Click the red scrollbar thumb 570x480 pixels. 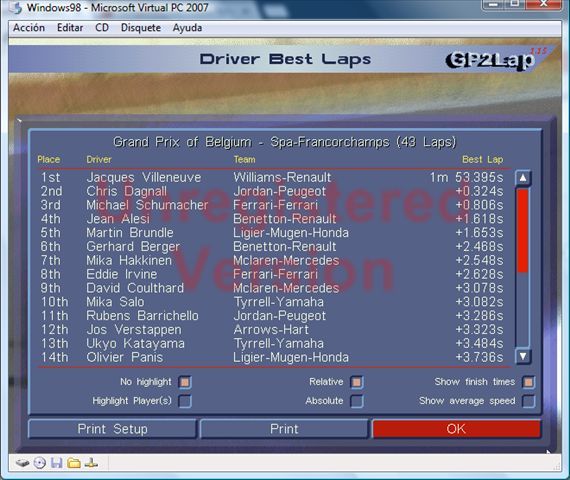click(523, 230)
